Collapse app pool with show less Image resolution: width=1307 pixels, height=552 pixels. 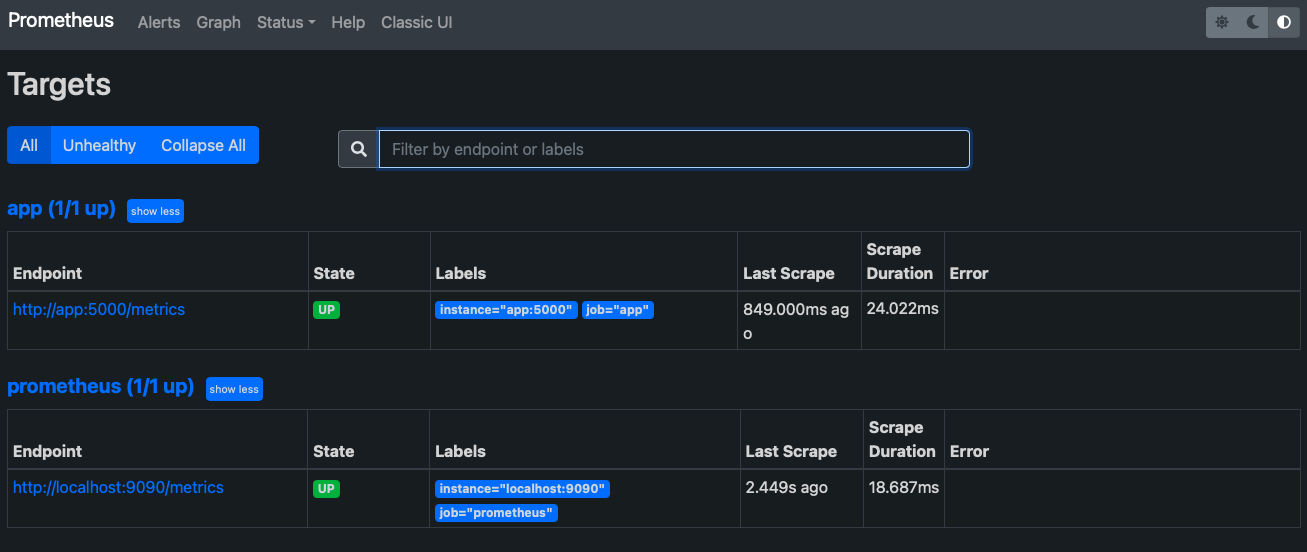[x=155, y=211]
